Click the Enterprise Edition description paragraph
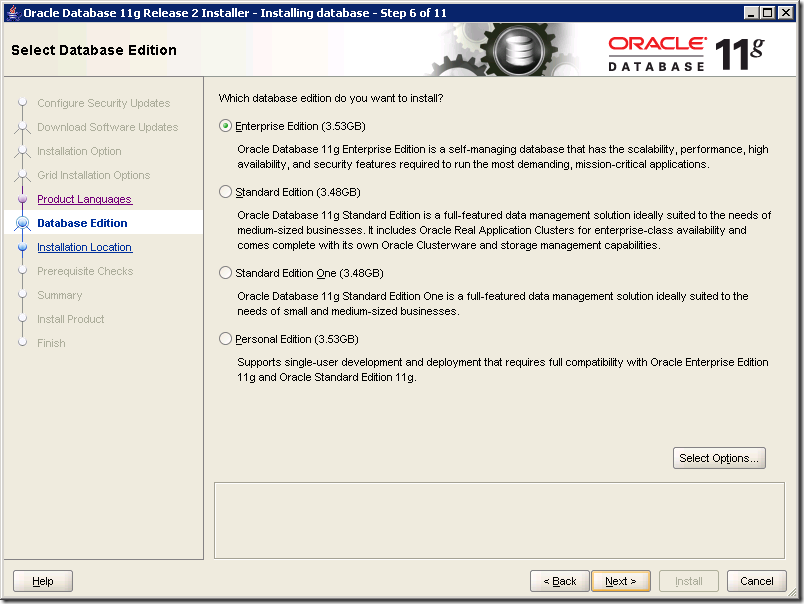 tap(502, 157)
